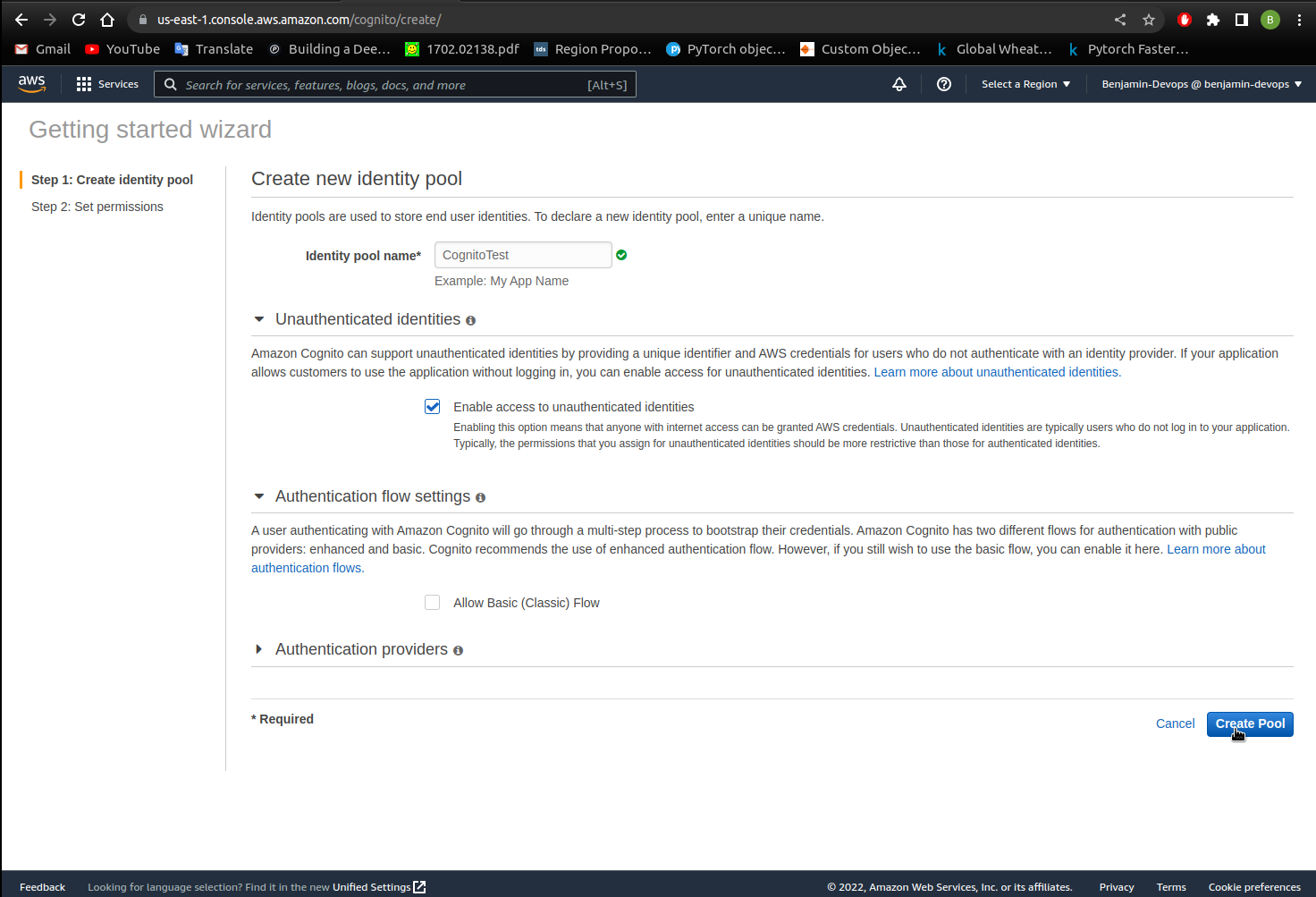
Task: Open the Unified Settings link
Action: point(379,887)
